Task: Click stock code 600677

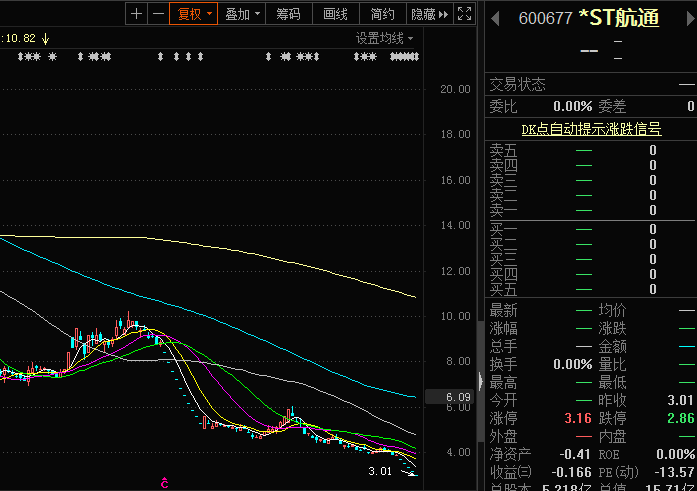Action: 545,19
